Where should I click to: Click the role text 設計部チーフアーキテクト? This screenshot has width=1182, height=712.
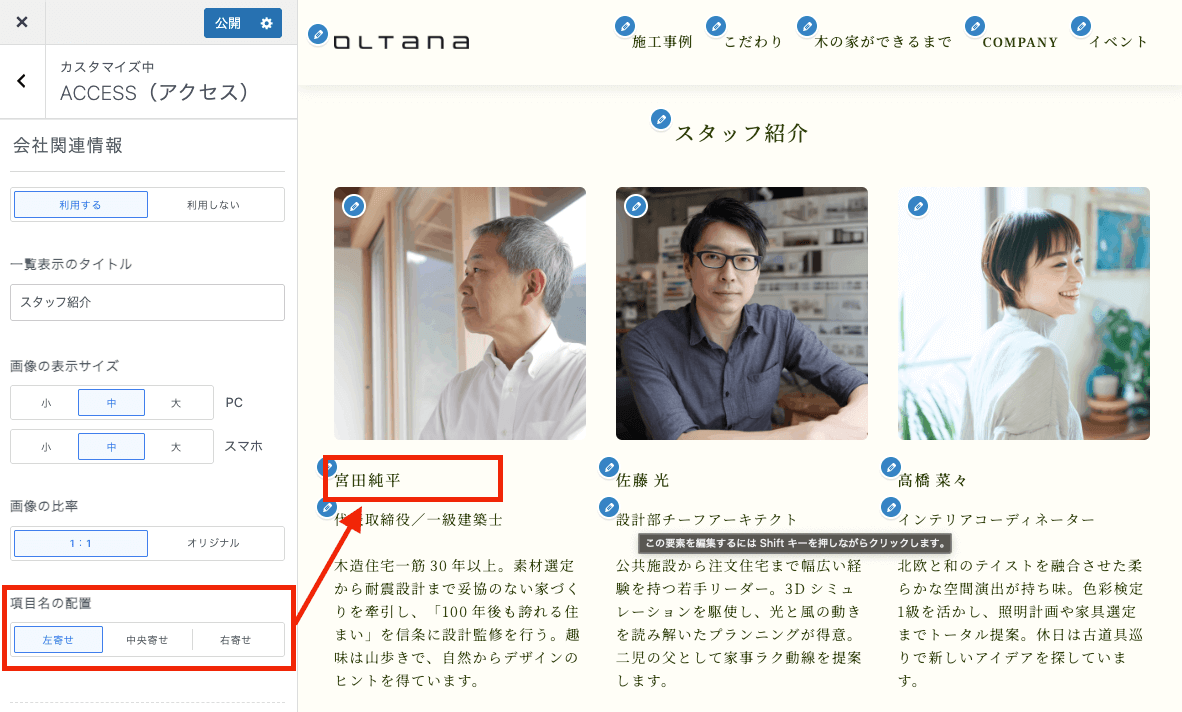pos(706,520)
